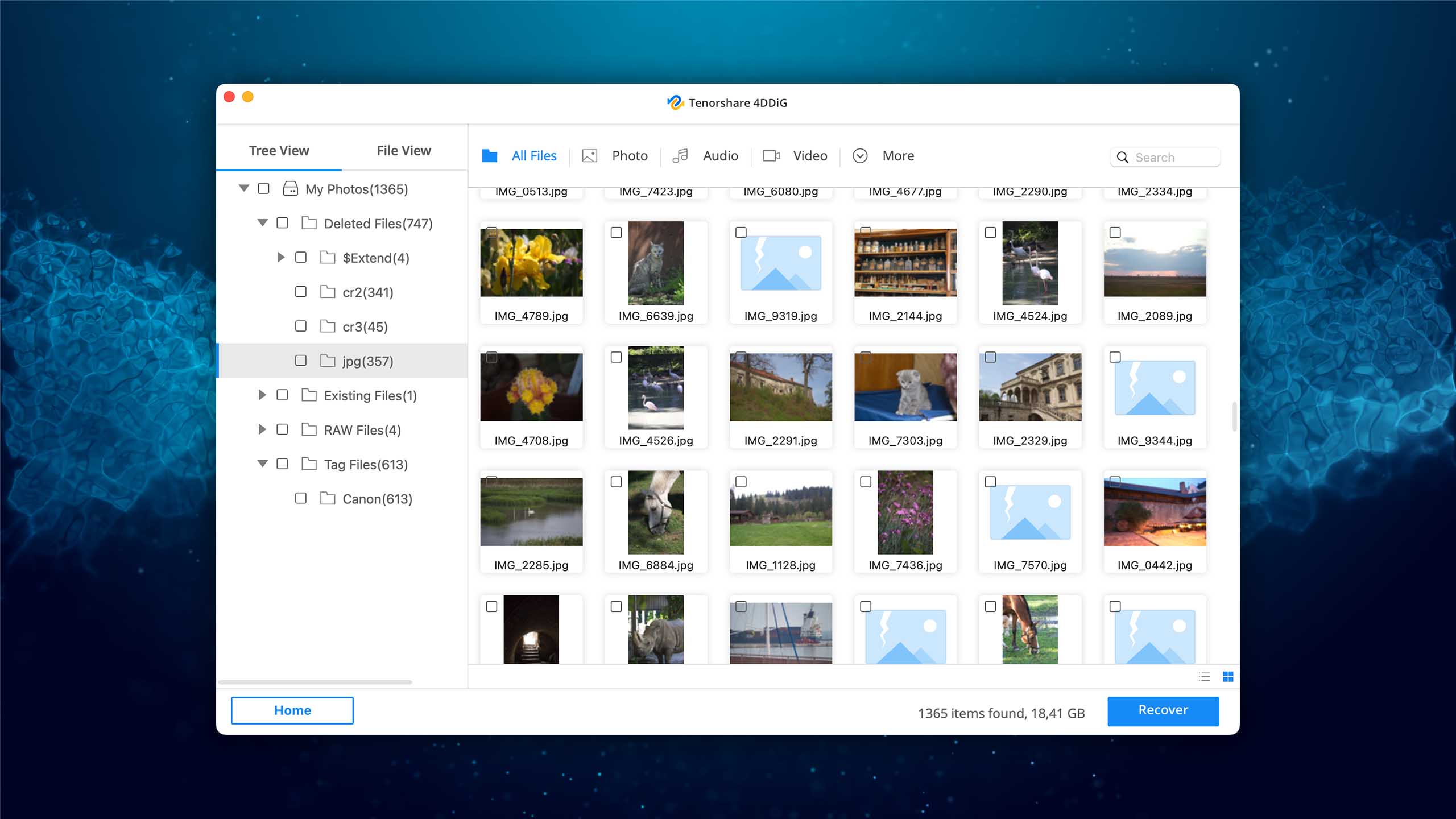
Task: Click the All Files folder icon
Action: (490, 156)
